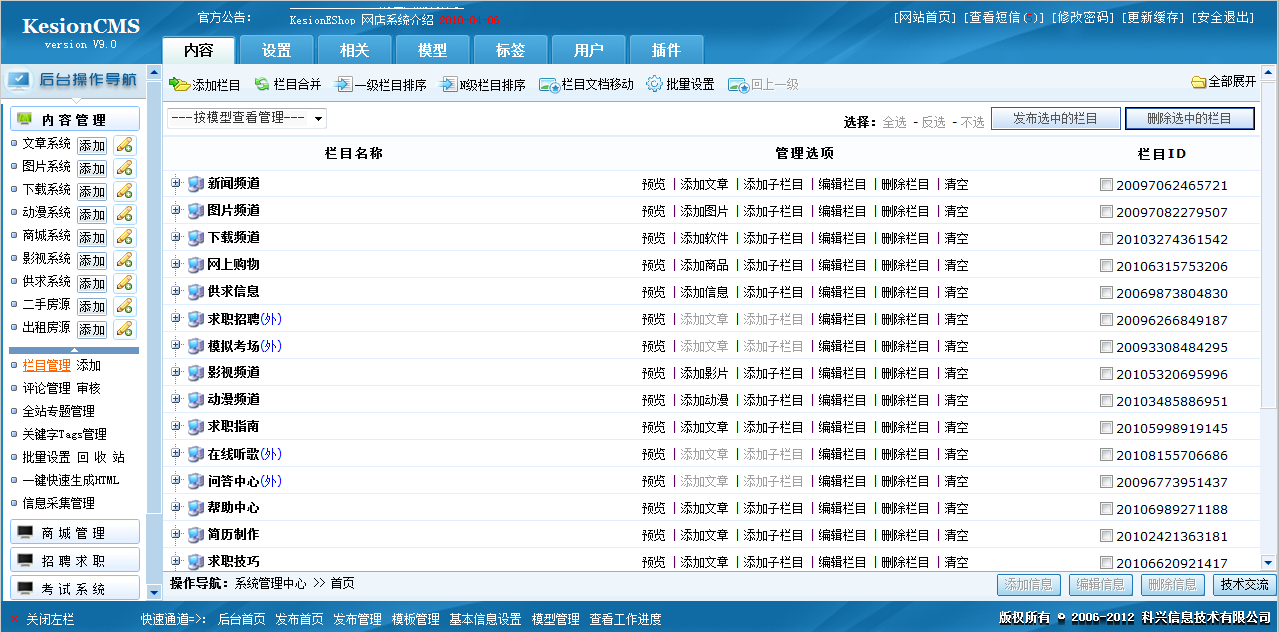Click the monitor icon on 招聘求职
Viewport: 1279px width, 632px height.
[25, 561]
